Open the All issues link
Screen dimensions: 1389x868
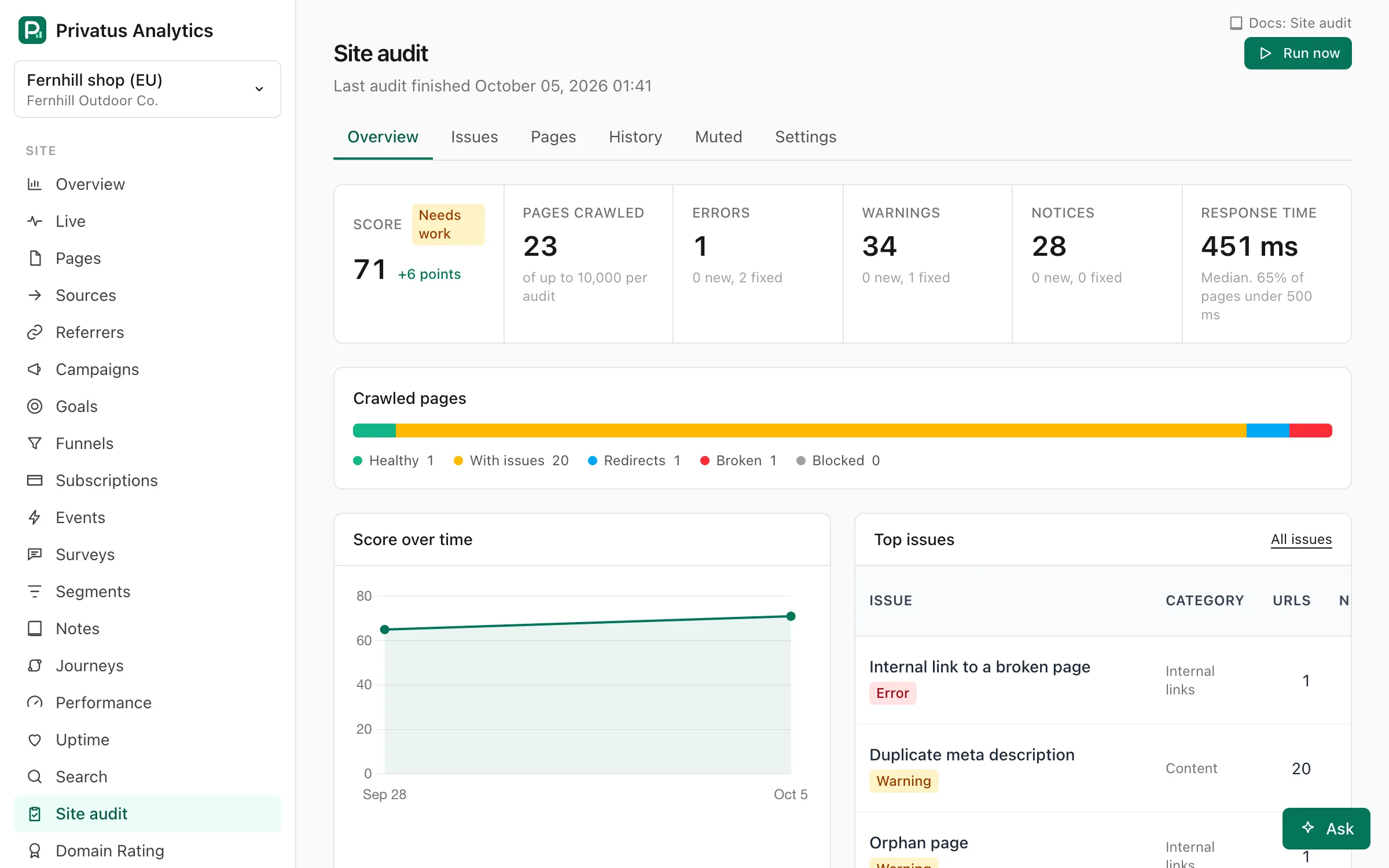(x=1301, y=539)
